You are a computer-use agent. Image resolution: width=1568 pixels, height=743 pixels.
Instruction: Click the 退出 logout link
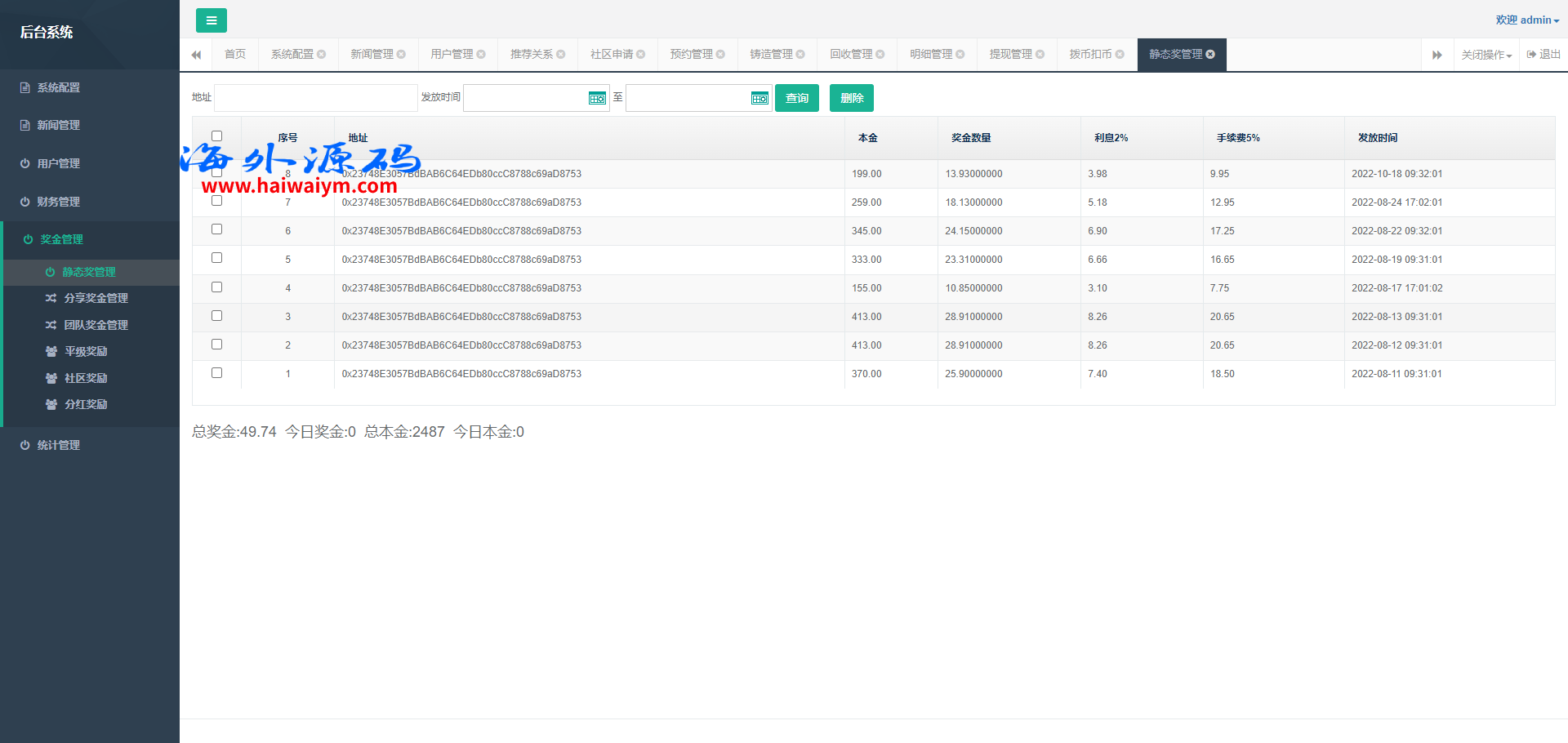(1543, 55)
